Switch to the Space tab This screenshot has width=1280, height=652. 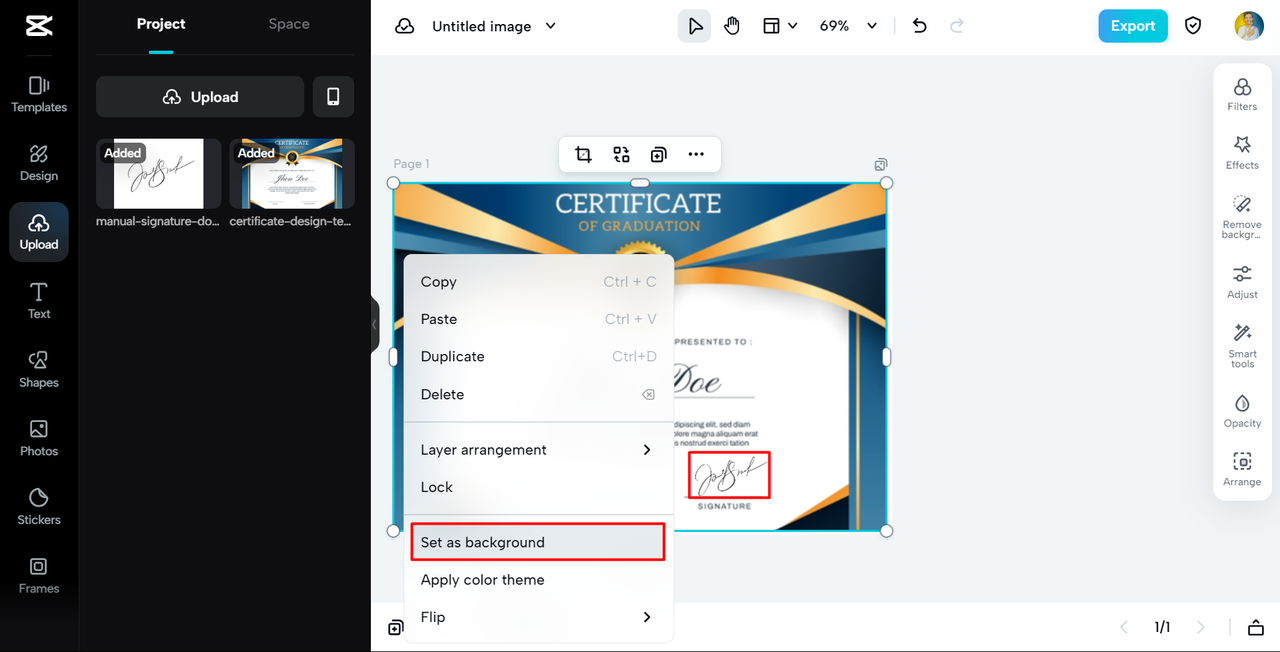289,24
